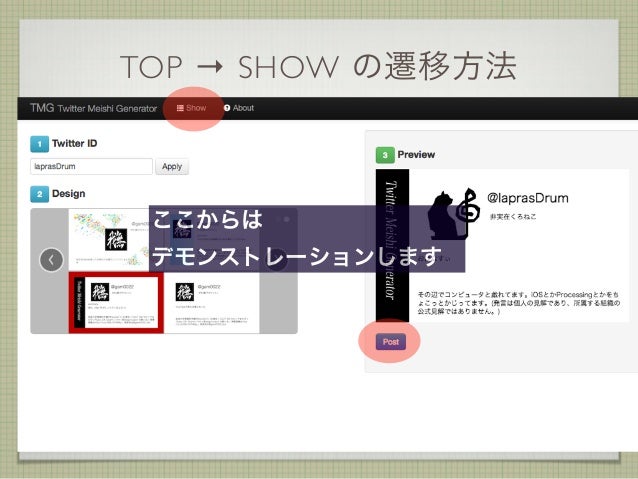Viewport: 638px width, 479px height.
Task: Select the plain white bottom-right card design
Action: tap(212, 303)
